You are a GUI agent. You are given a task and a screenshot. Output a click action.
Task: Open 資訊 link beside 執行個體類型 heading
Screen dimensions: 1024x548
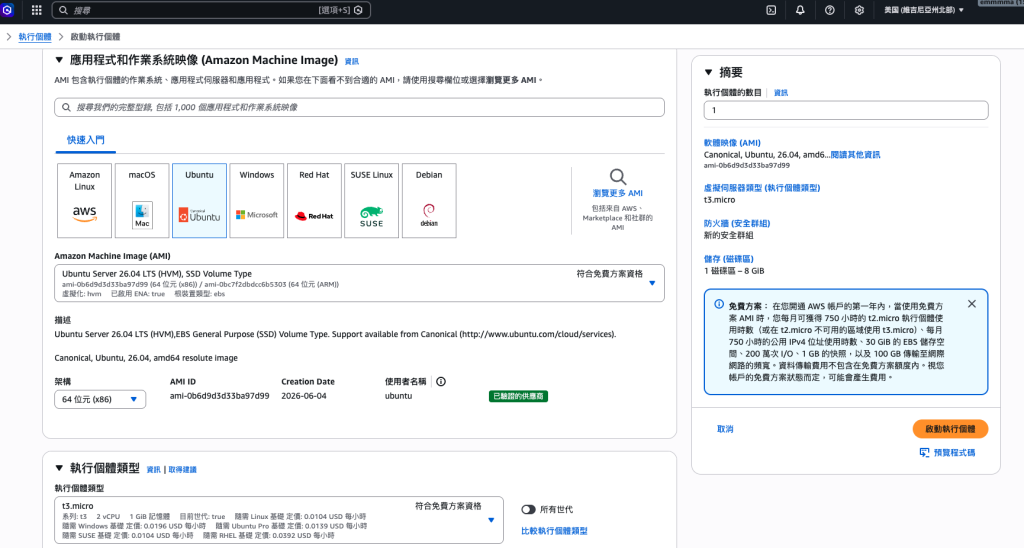pyautogui.click(x=153, y=470)
